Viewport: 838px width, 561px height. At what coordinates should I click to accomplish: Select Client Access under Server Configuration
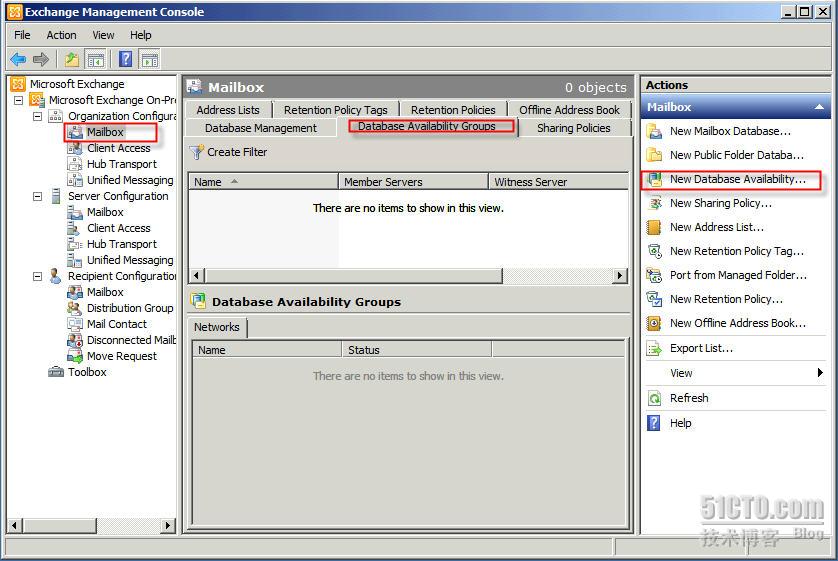[119, 228]
